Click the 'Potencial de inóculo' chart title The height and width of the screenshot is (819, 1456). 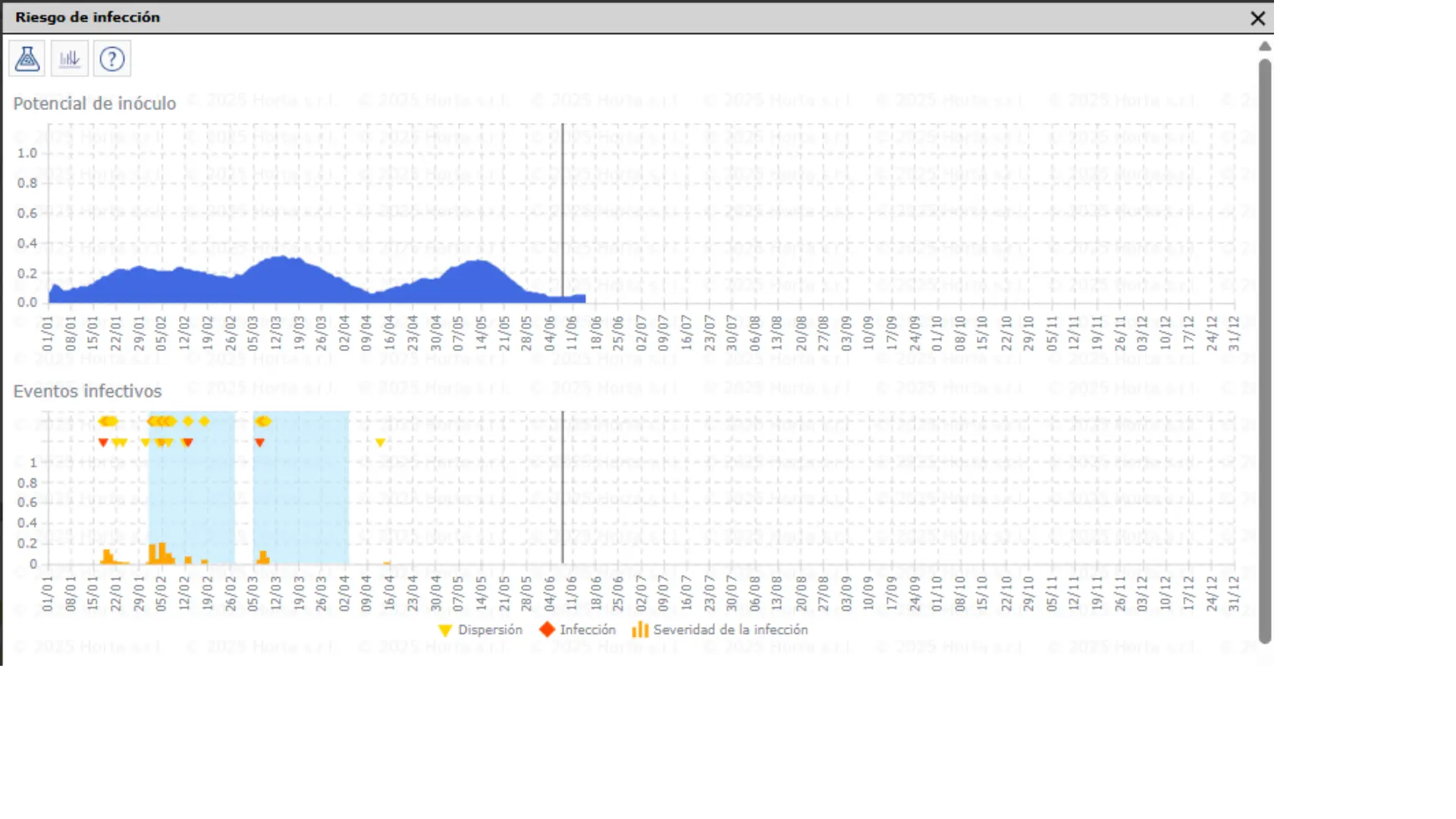click(95, 103)
